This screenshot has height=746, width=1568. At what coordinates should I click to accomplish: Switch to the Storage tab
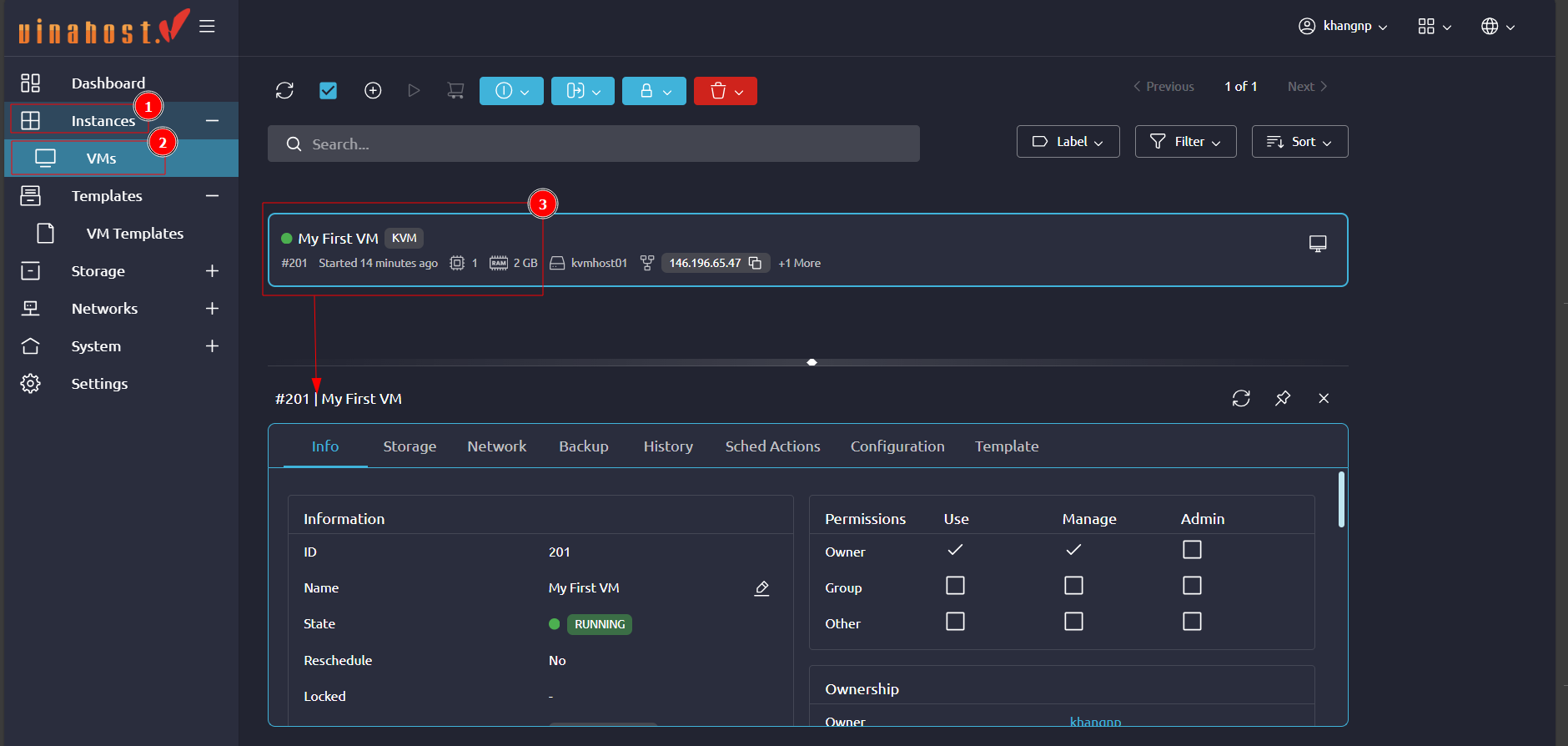point(410,446)
